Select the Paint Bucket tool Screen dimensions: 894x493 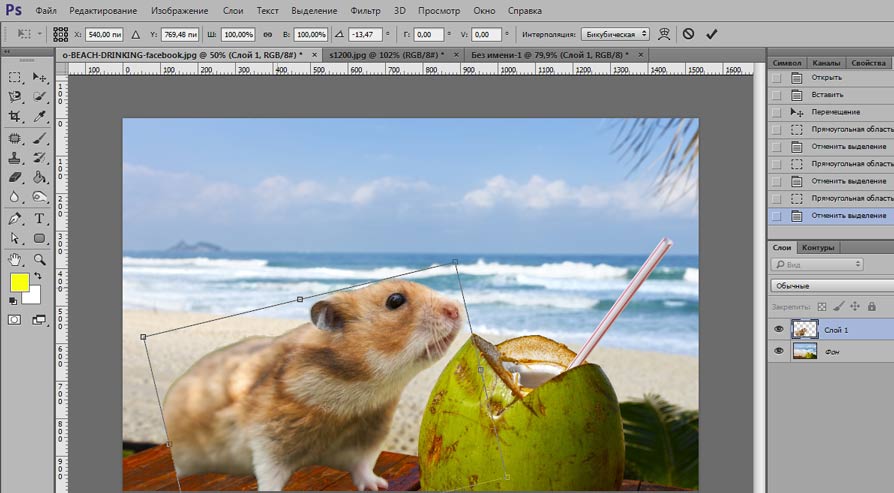(x=39, y=177)
